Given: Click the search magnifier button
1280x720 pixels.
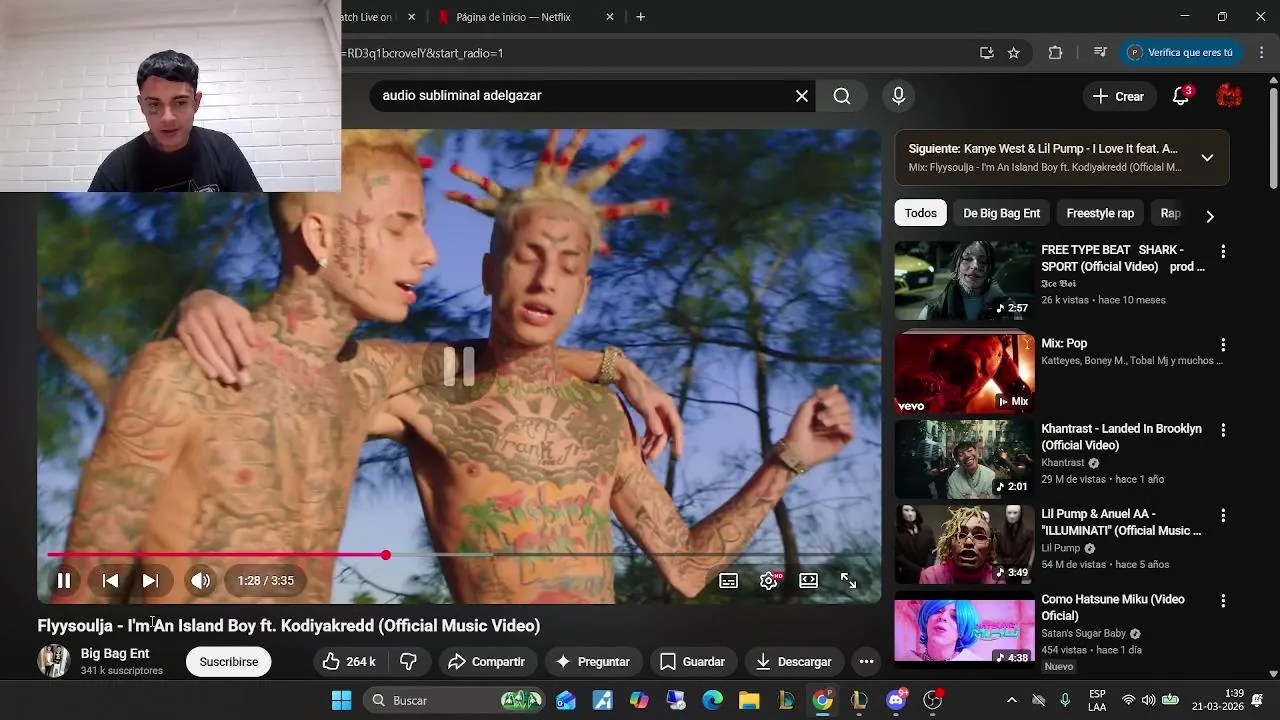Looking at the screenshot, I should 842,96.
